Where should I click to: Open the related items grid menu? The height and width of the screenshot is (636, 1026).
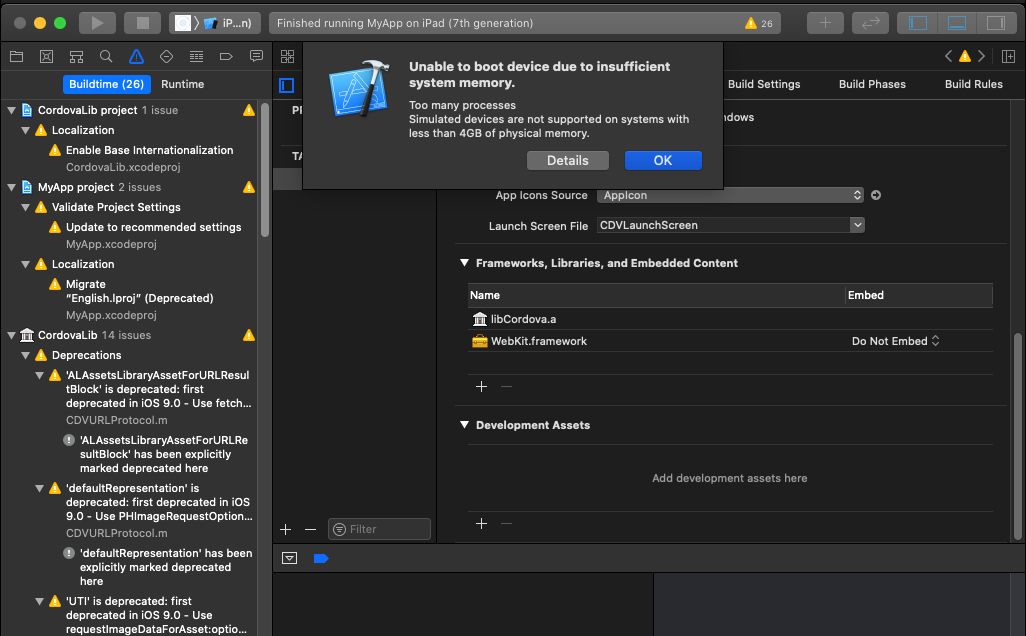[x=287, y=56]
